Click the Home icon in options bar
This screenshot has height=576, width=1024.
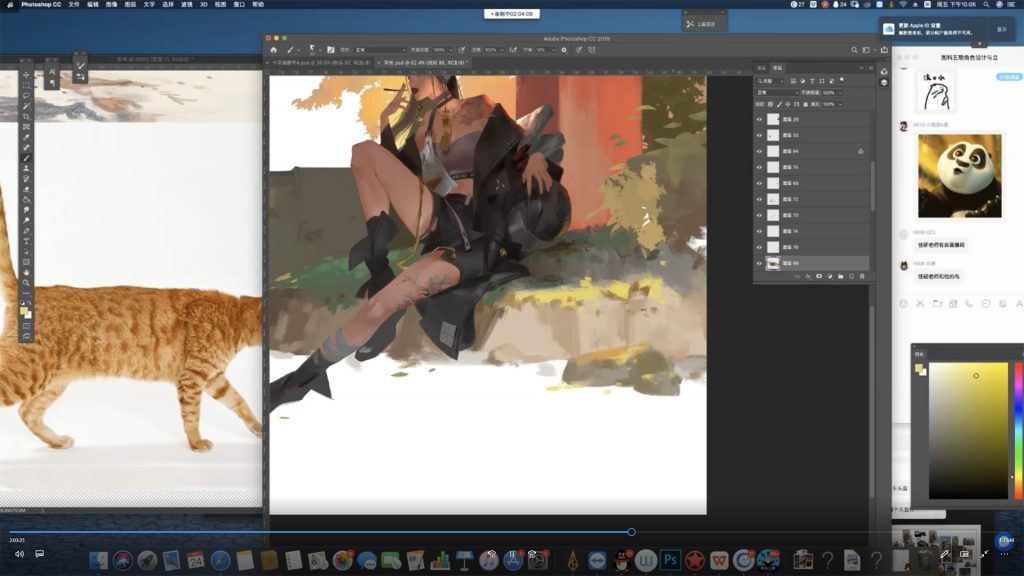click(274, 49)
